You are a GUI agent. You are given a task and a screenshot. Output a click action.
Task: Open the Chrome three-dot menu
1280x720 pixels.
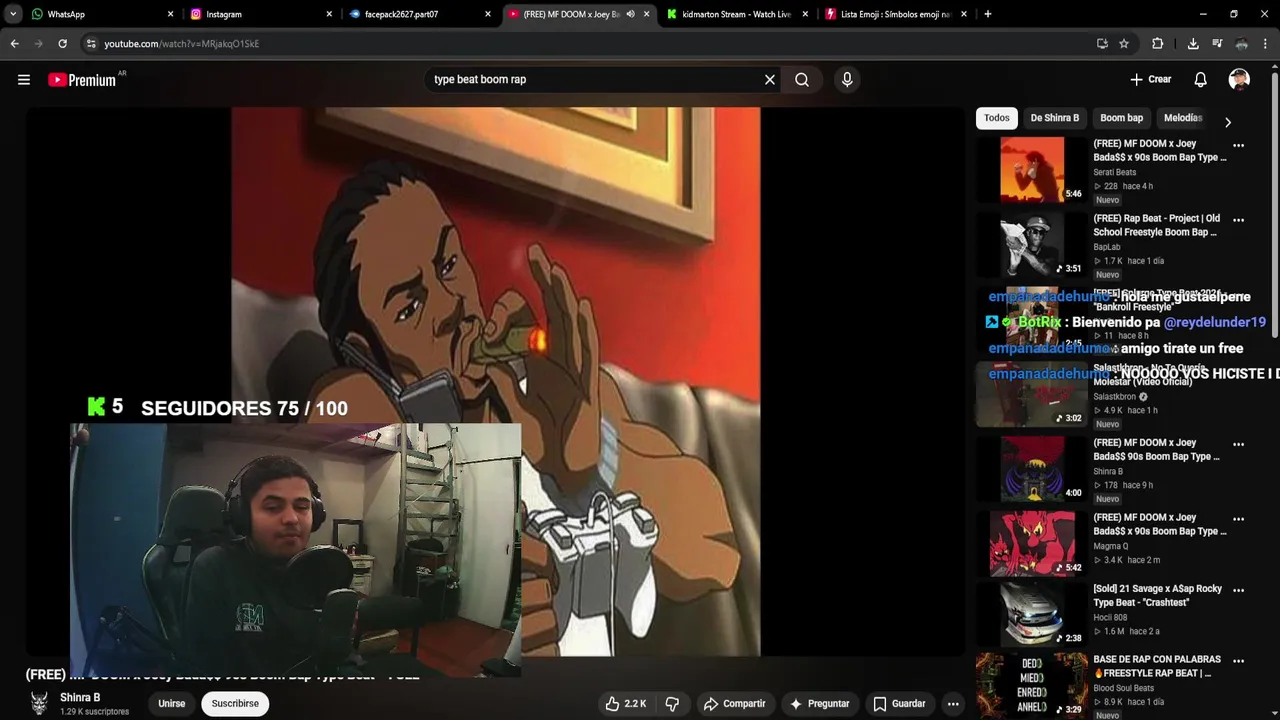(x=1266, y=44)
